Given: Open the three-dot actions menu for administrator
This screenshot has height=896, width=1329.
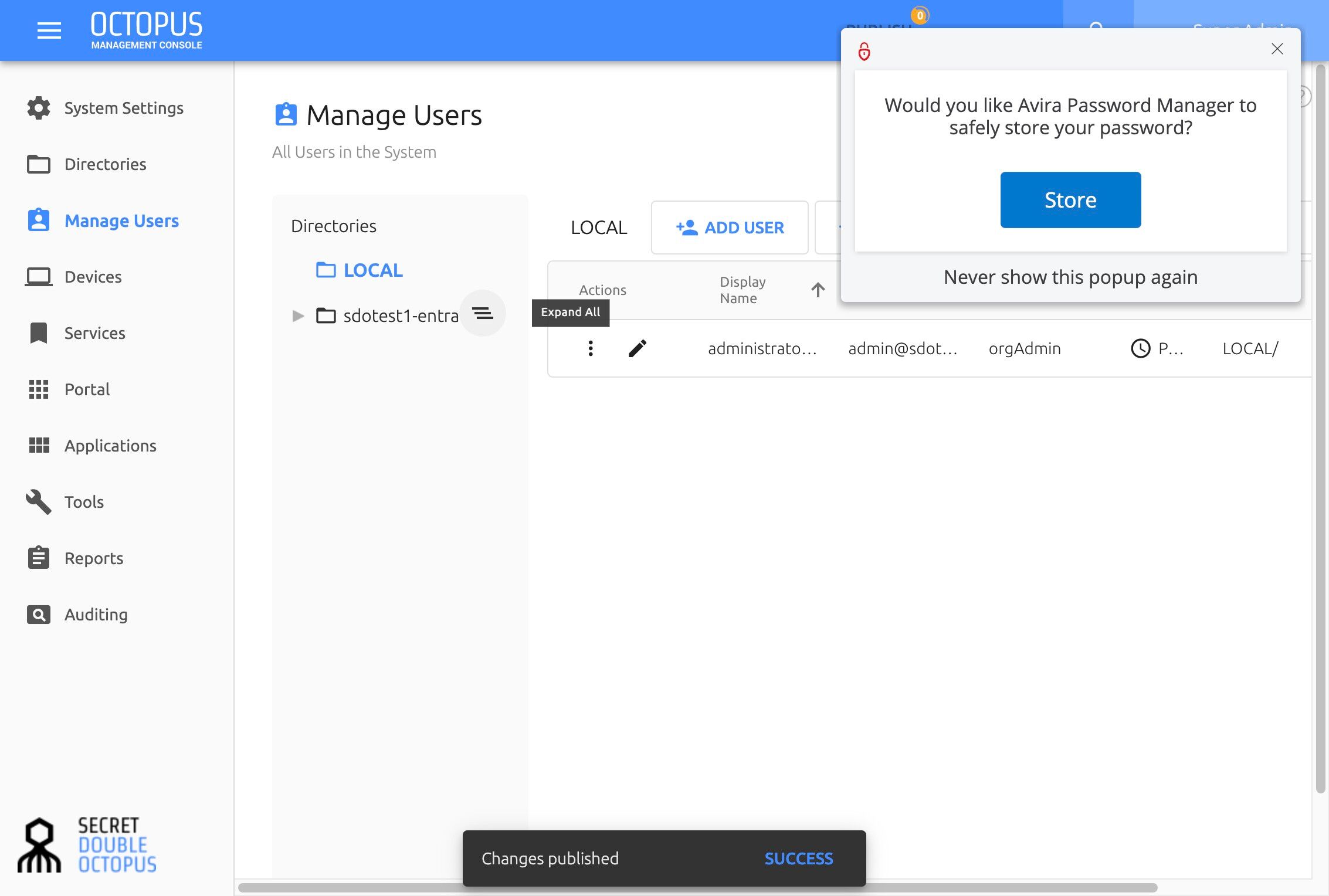Looking at the screenshot, I should click(x=591, y=348).
